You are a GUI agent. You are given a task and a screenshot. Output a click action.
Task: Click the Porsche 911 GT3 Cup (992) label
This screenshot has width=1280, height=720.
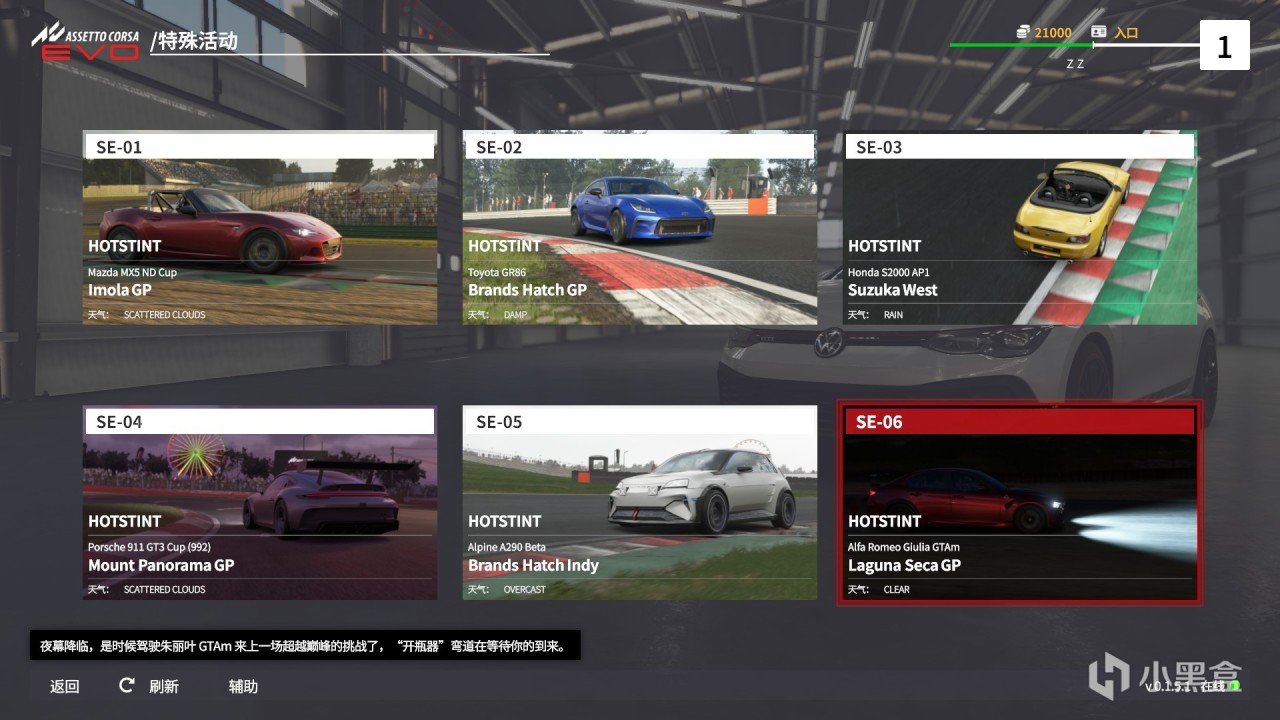[x=149, y=547]
